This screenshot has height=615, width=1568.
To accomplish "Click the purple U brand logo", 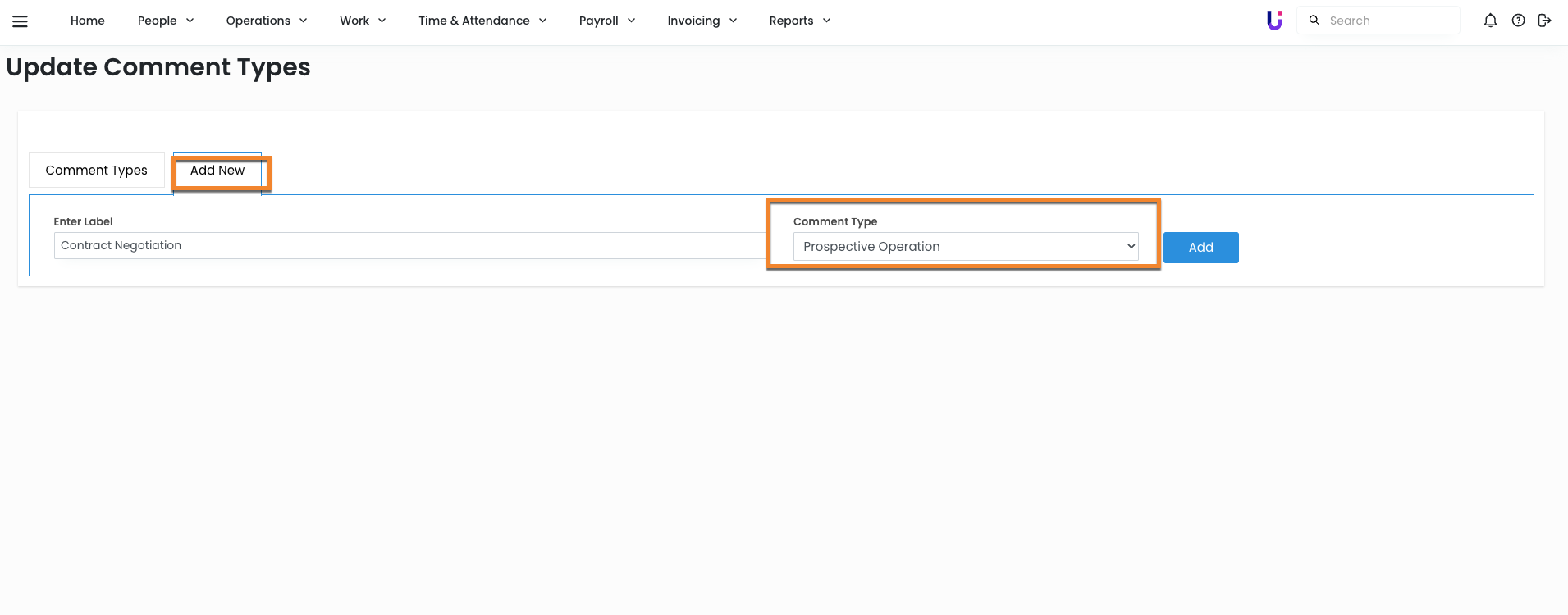I will [1274, 20].
